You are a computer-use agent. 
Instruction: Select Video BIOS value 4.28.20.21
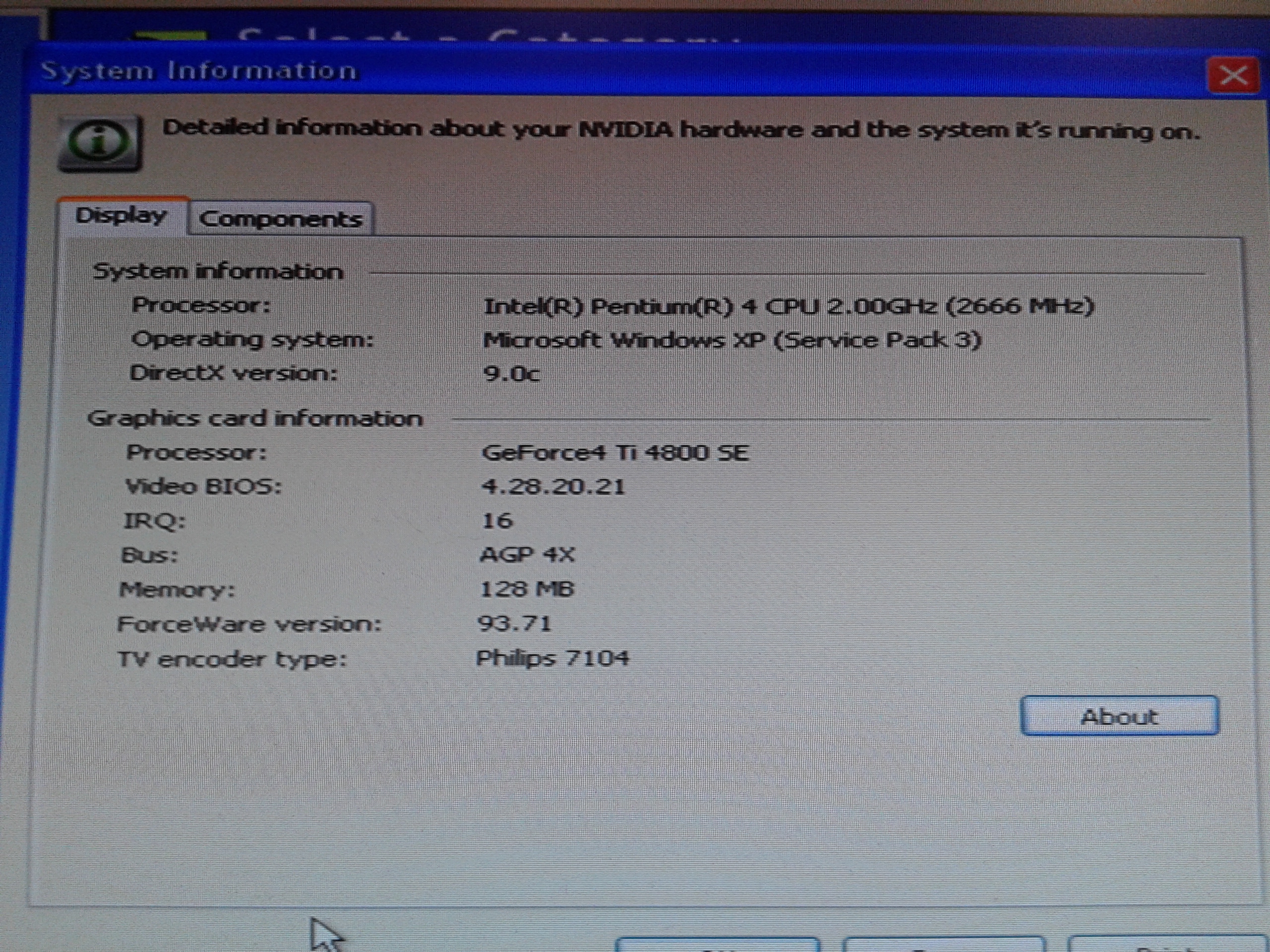coord(553,486)
